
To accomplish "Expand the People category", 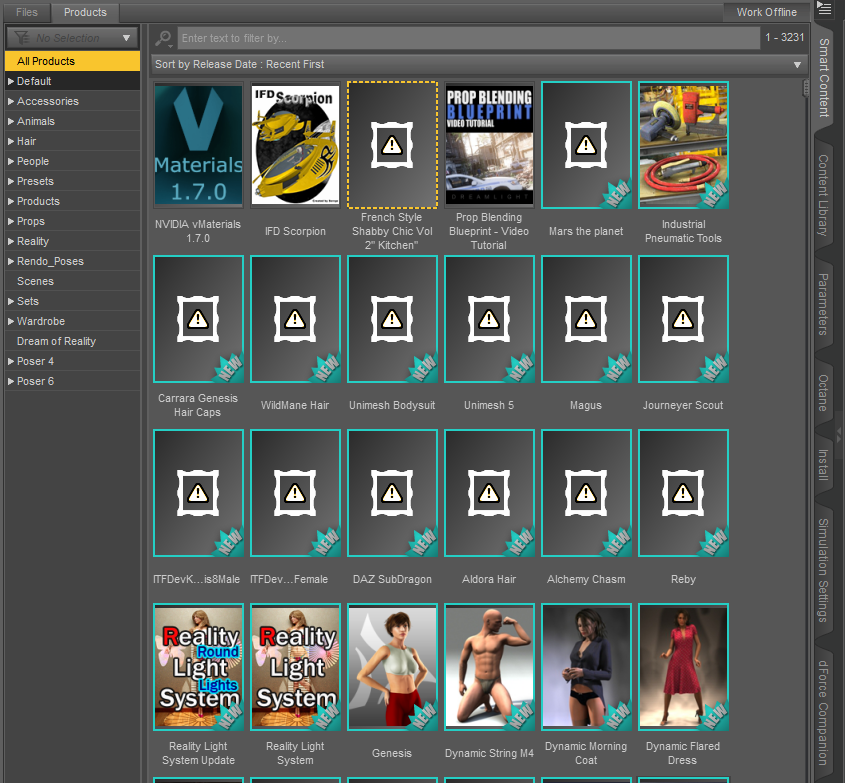I will pyautogui.click(x=11, y=161).
